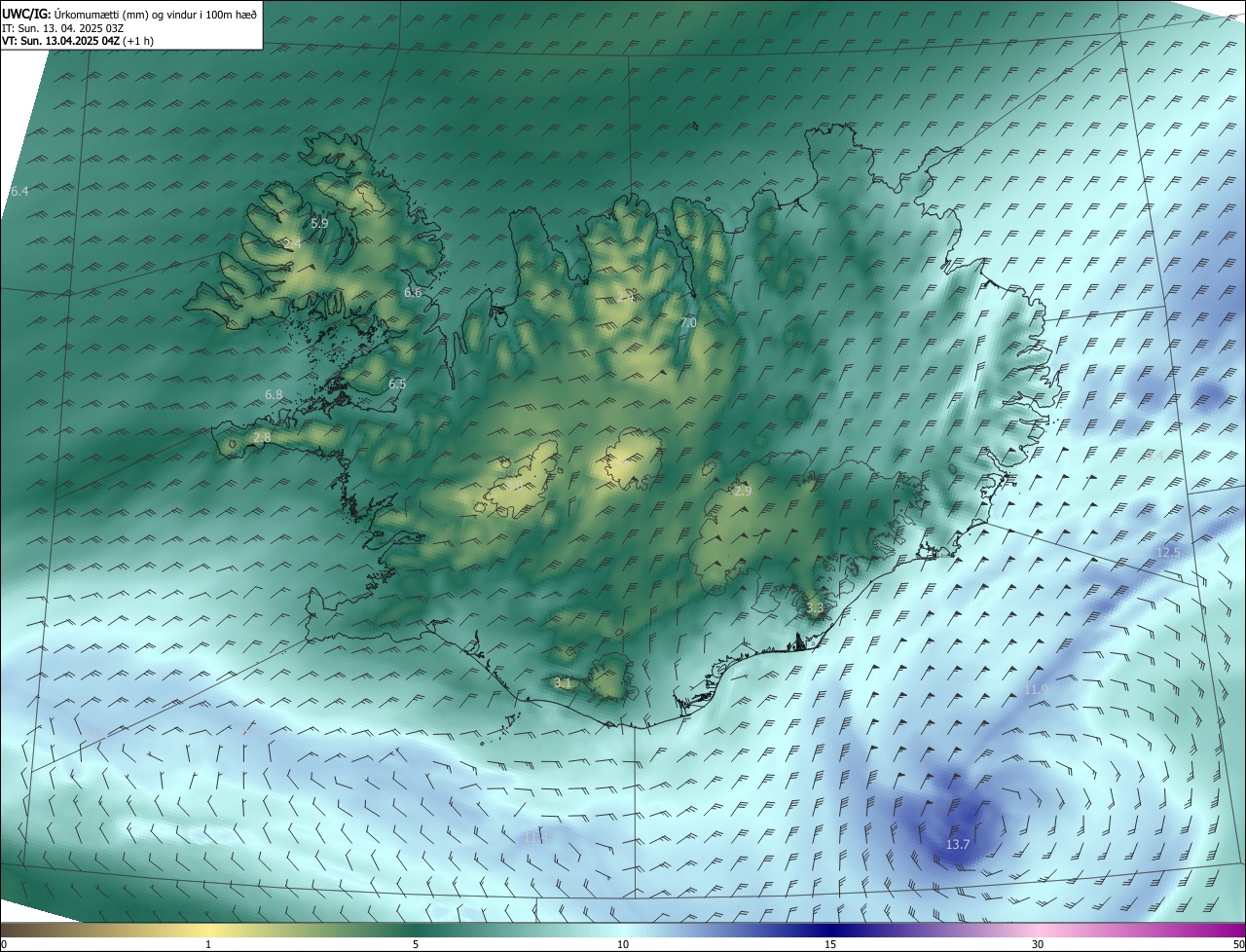Screen dimensions: 1246x952
Task: Click the 'IT: Sun. 13. 04. 2025 03Z' line
Action: click(x=63, y=27)
